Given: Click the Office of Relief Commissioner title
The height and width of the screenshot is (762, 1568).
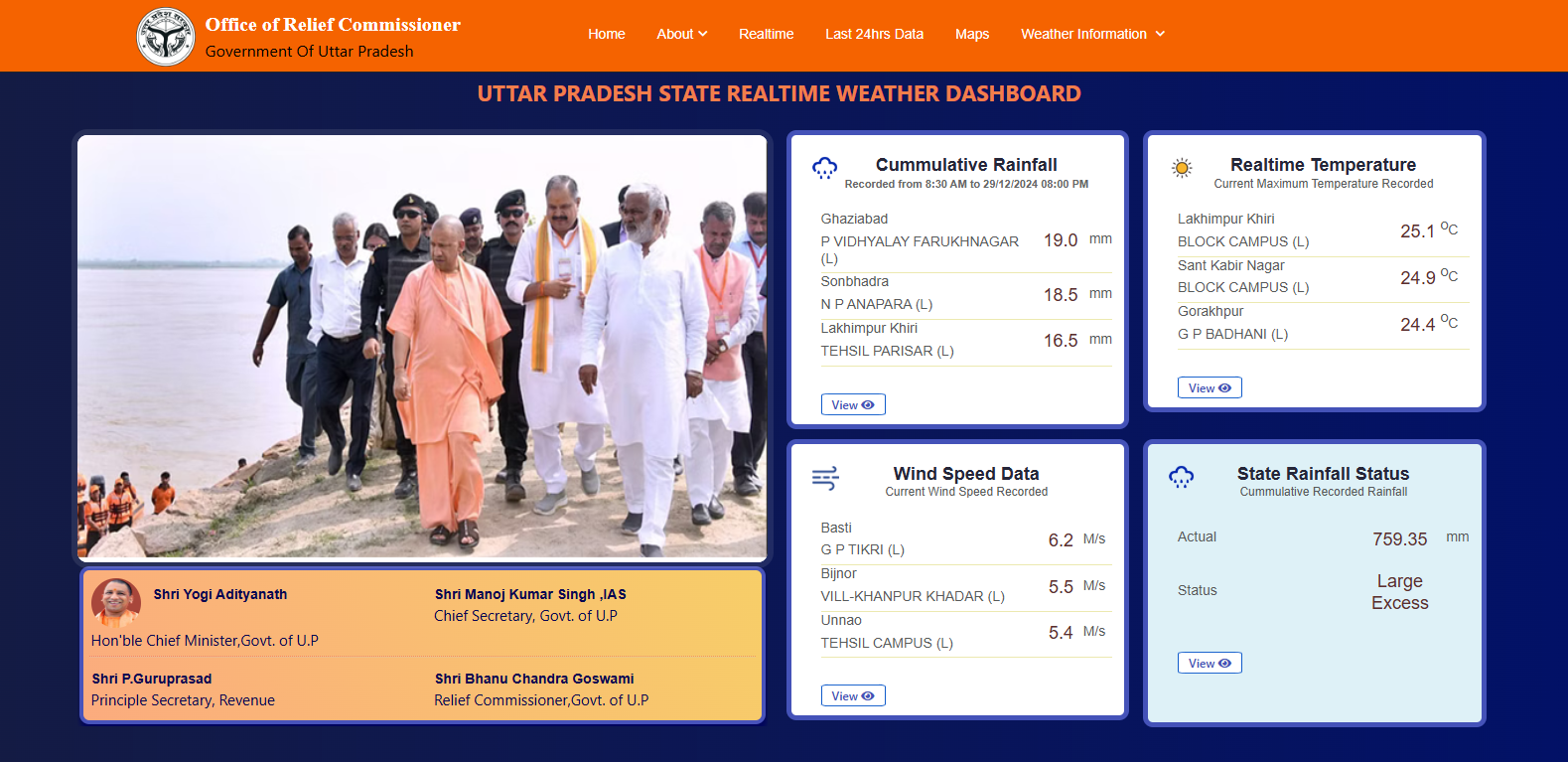Looking at the screenshot, I should (x=333, y=25).
